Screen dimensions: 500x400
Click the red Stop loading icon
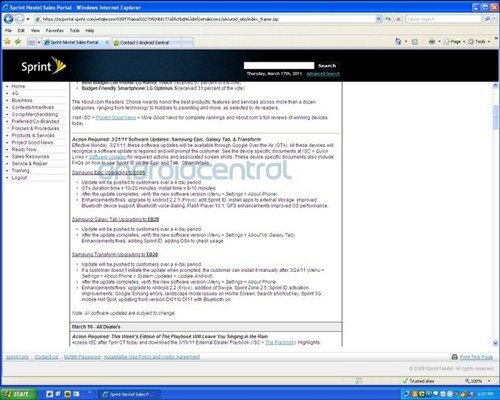[x=398, y=19]
